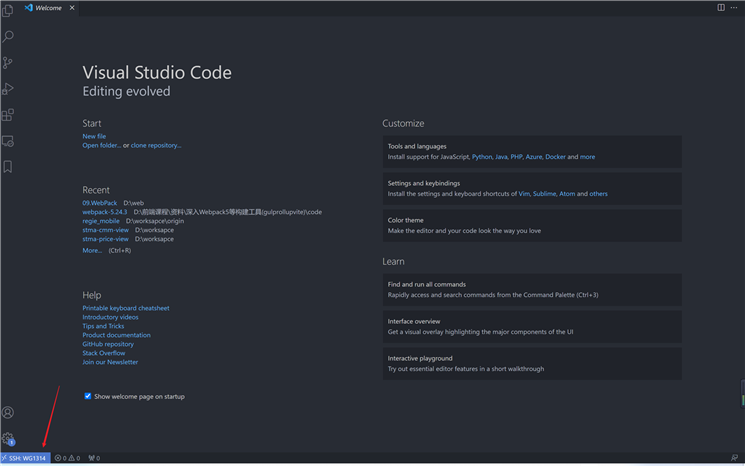Screen dimensions: 745x466
Task: Open the Color theme card
Action: coord(532,226)
